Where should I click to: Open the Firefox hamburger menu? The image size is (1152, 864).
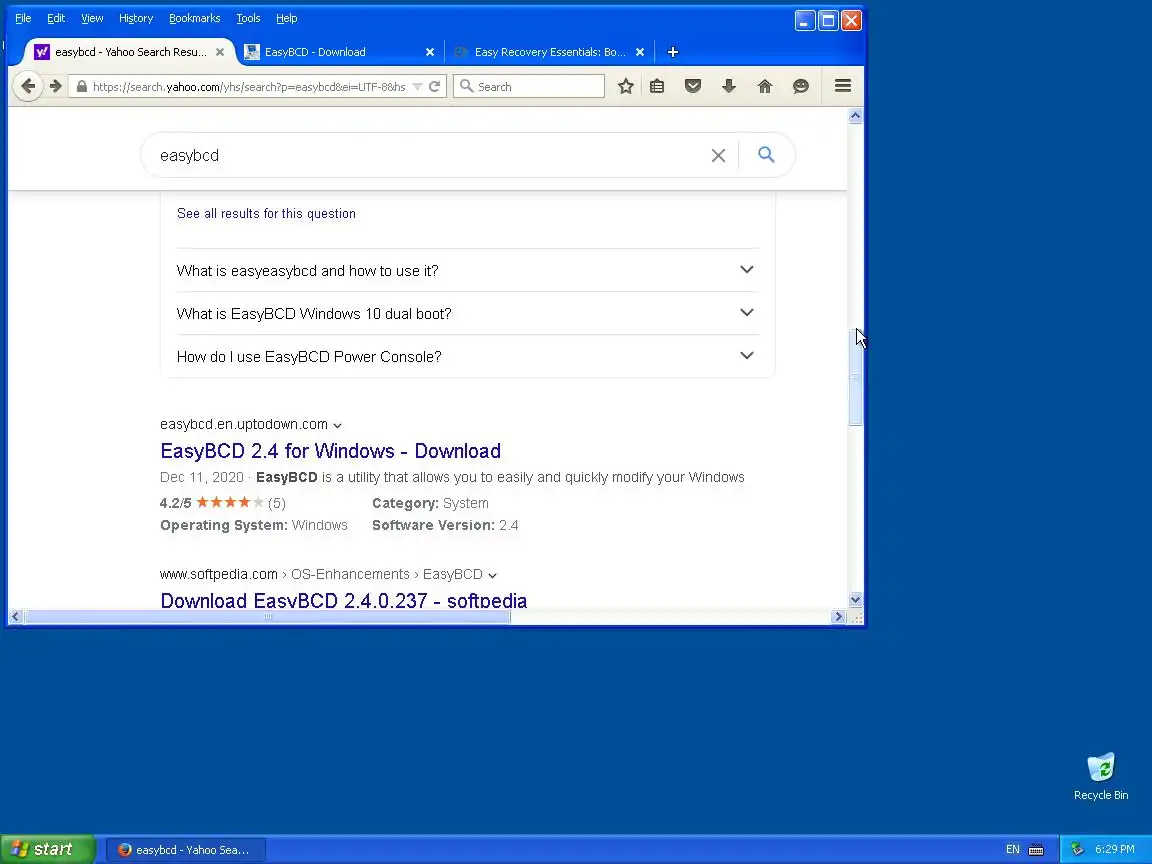(x=843, y=86)
